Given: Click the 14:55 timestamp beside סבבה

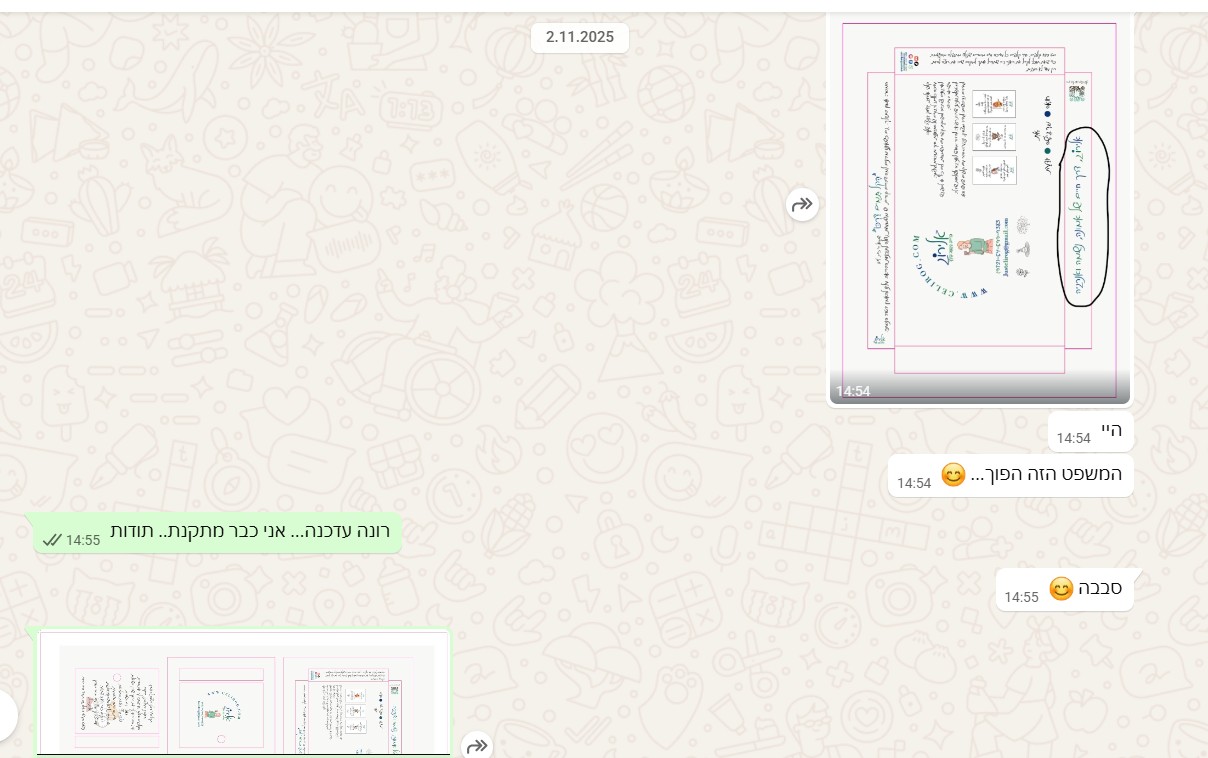Looking at the screenshot, I should coord(1021,597).
